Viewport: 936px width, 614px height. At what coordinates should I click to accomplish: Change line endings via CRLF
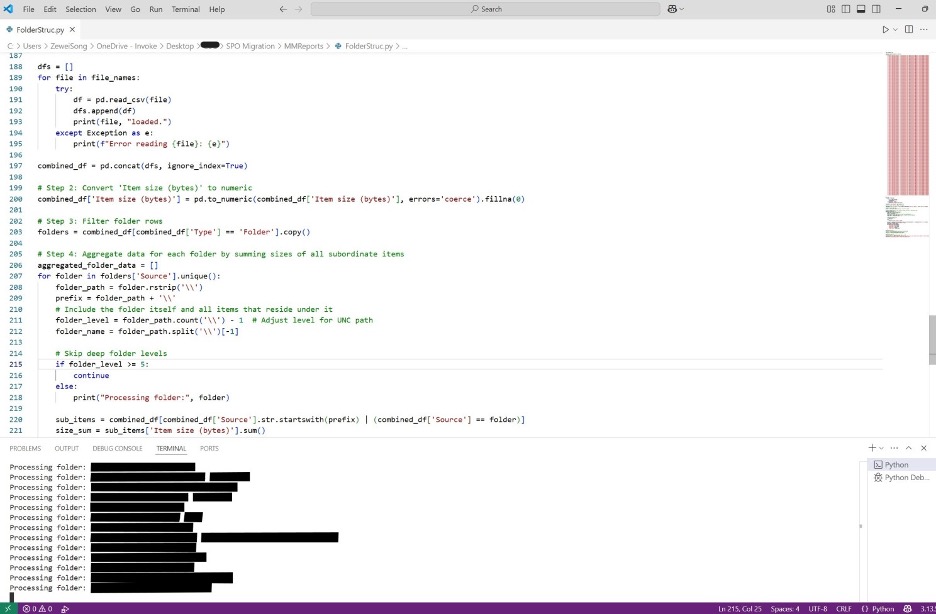(x=844, y=609)
